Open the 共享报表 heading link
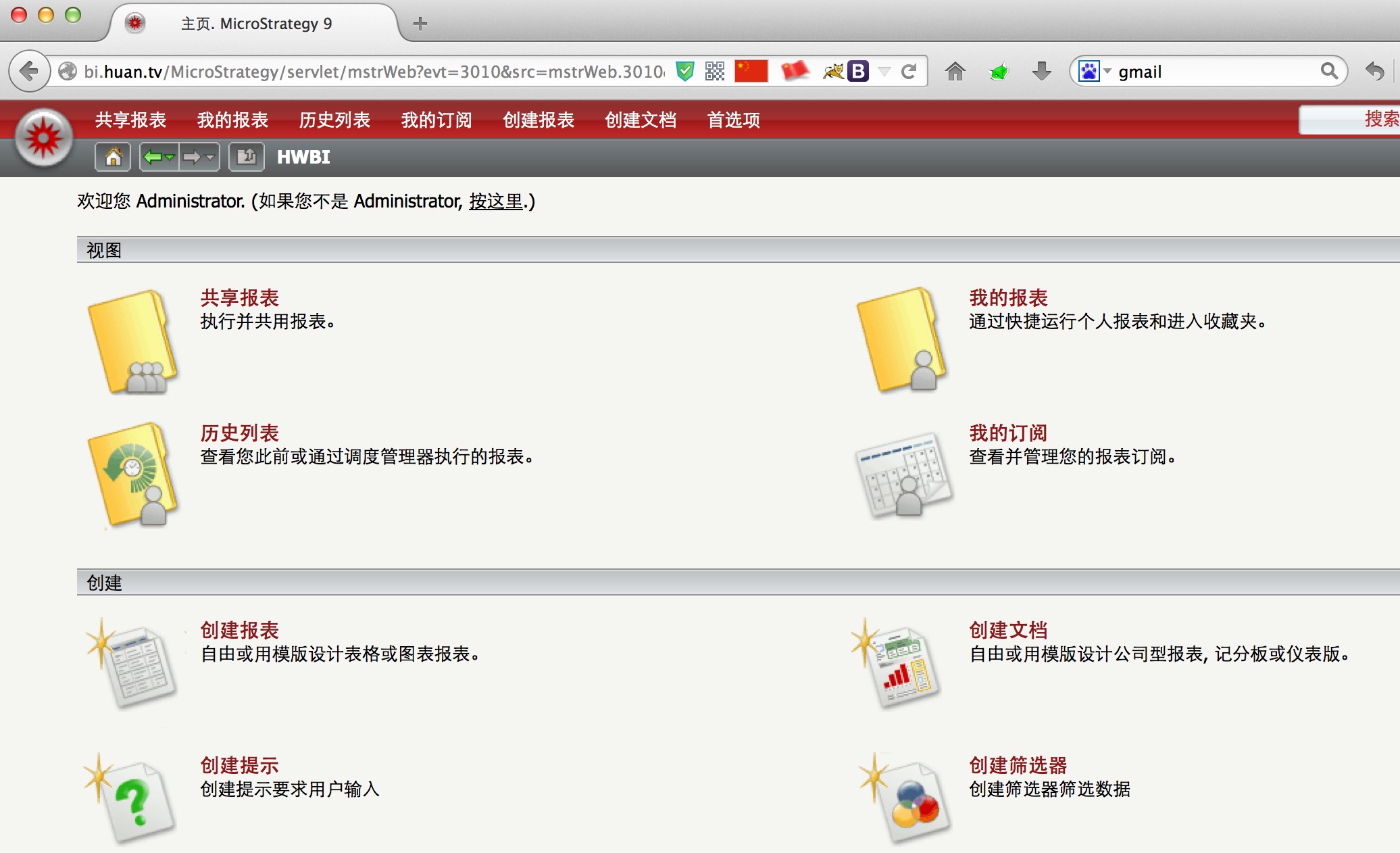 tap(239, 297)
